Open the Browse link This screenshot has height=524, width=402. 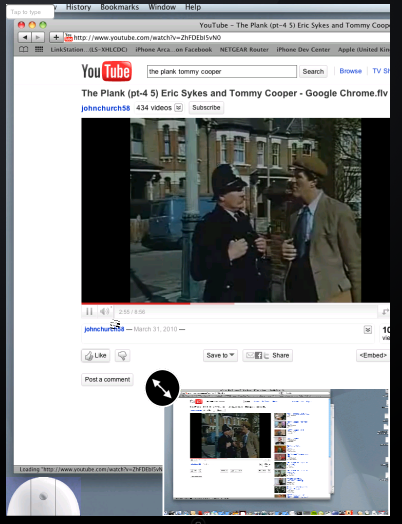[x=351, y=71]
